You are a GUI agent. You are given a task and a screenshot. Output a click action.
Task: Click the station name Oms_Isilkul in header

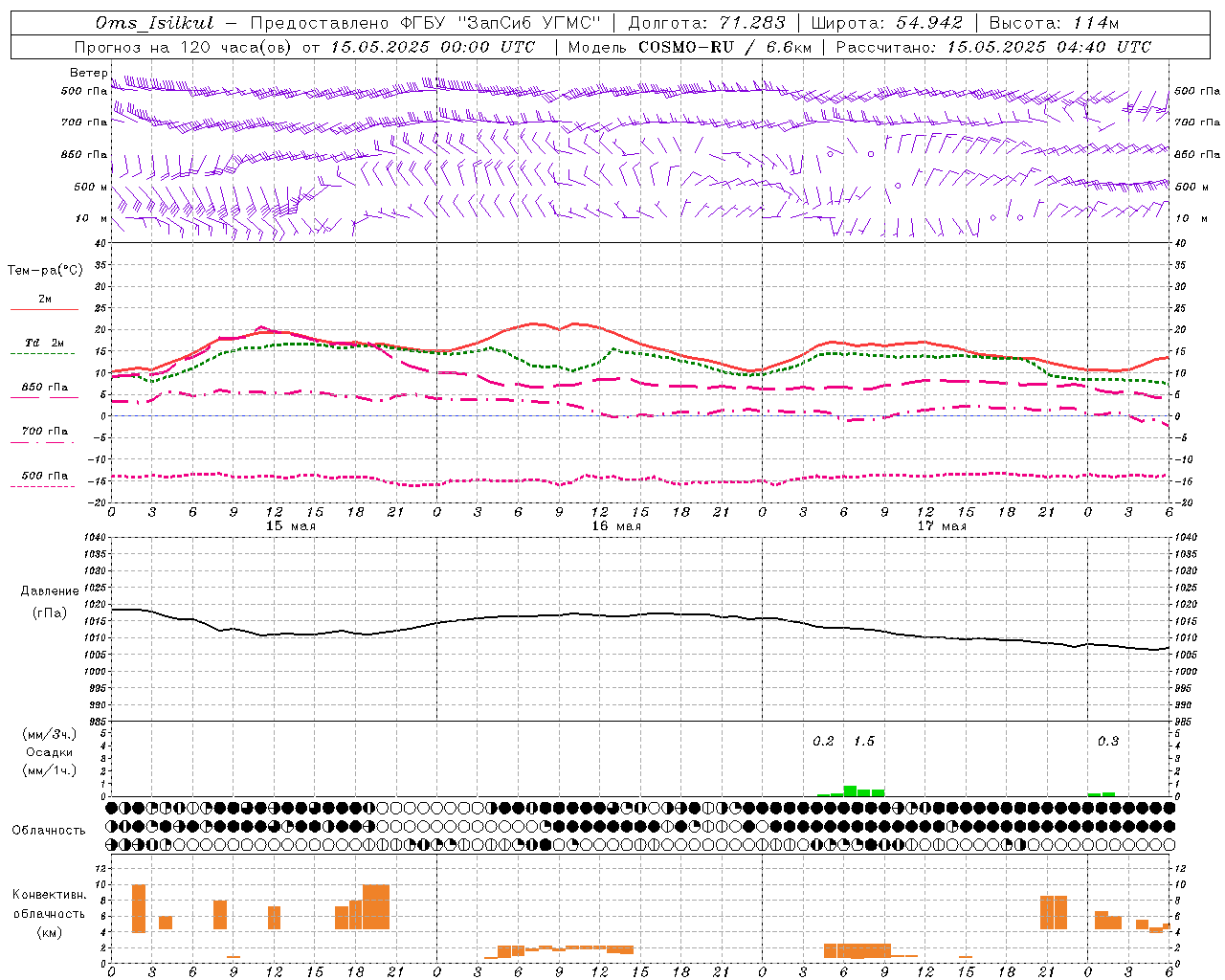coord(155,23)
